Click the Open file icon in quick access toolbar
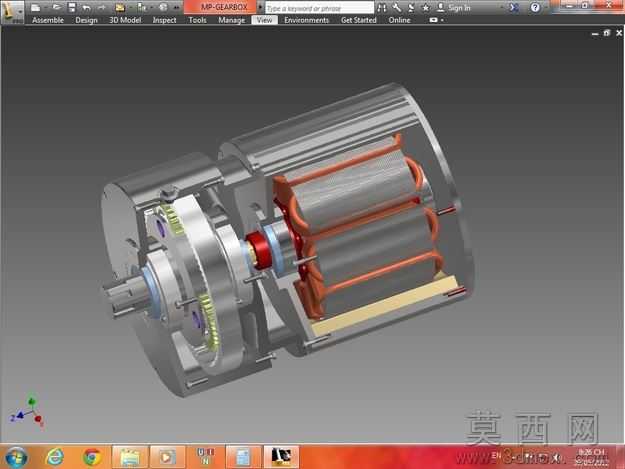 (x=57, y=7)
